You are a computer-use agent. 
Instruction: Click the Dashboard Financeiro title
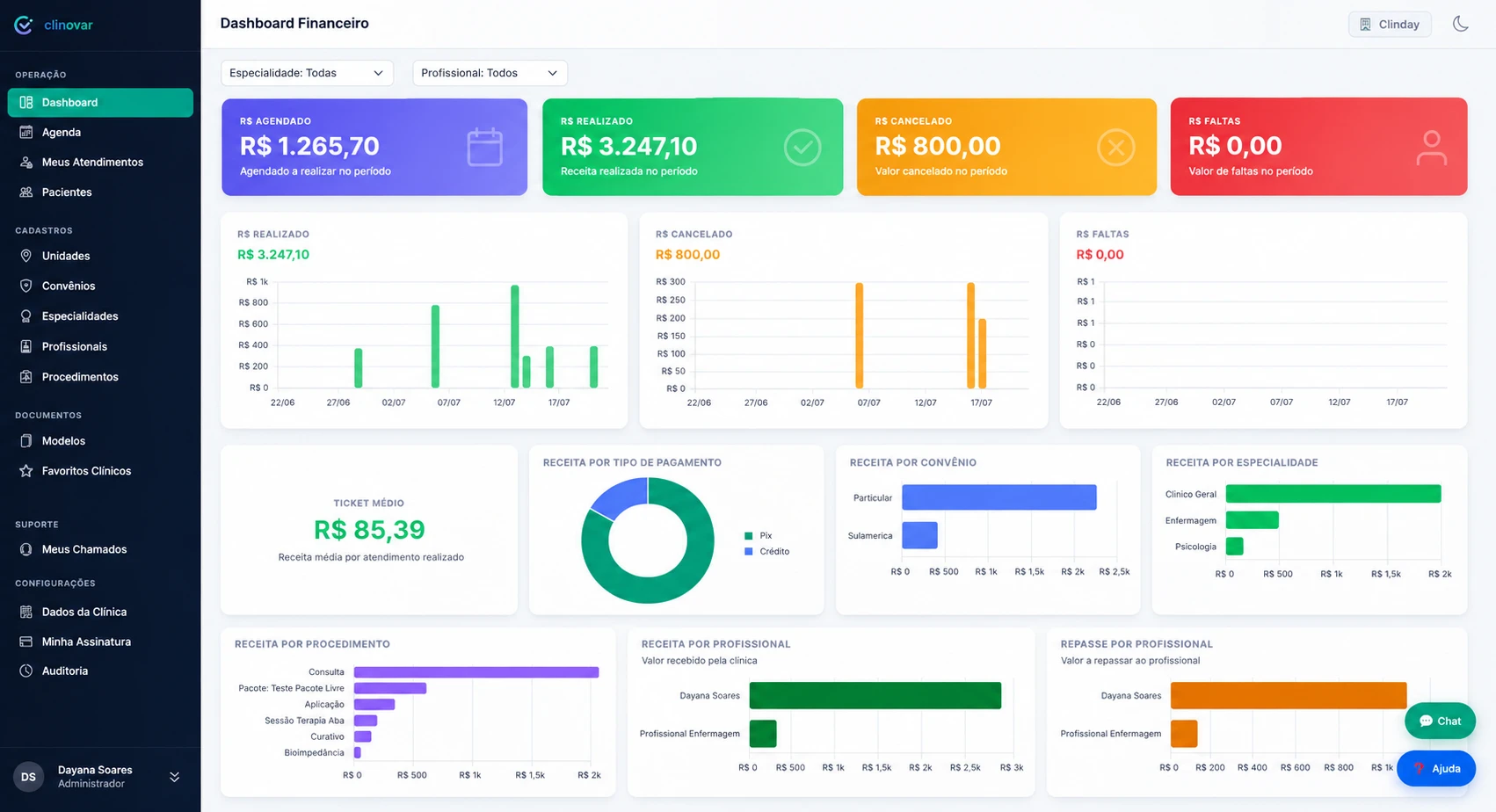[294, 24]
